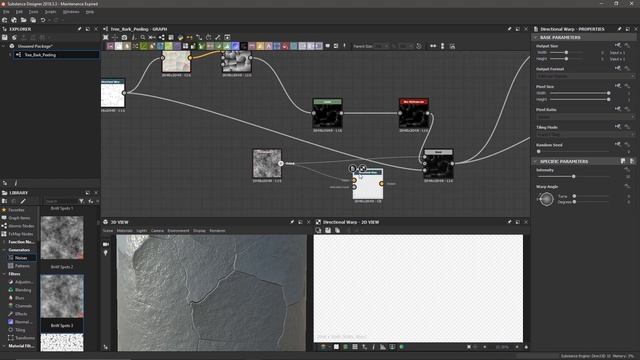640x360 pixels.
Task: Click the horizontal align nodes icon
Action: 433,46
